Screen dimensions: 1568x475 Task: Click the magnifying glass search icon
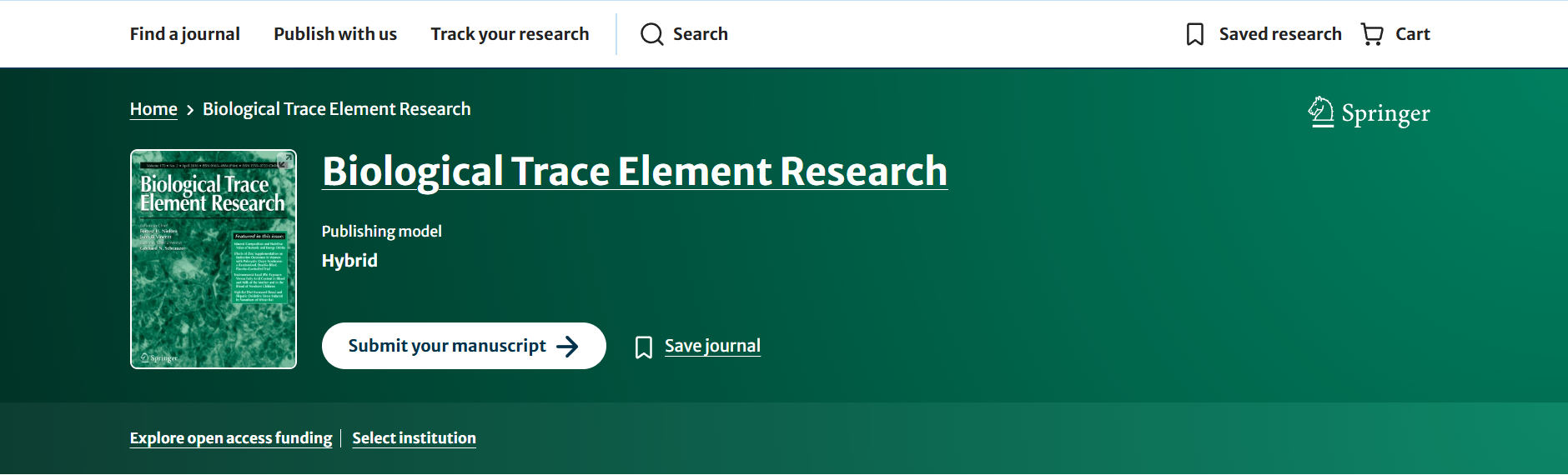click(651, 34)
